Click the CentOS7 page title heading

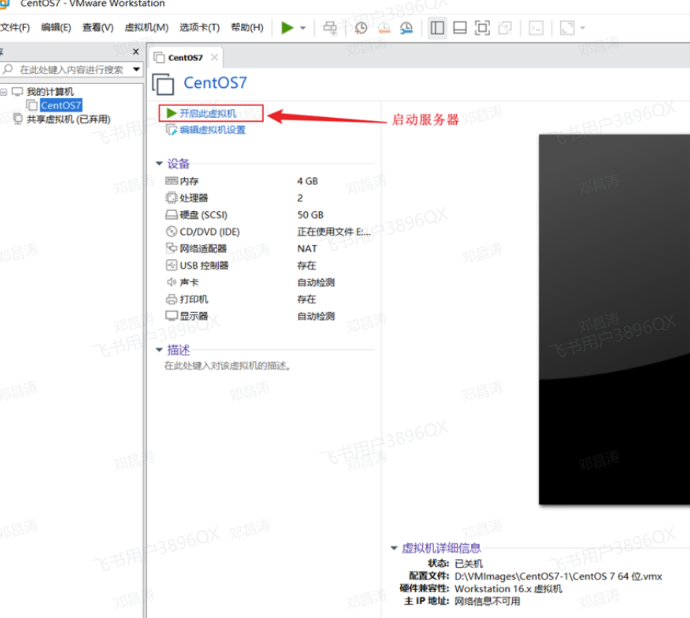215,83
